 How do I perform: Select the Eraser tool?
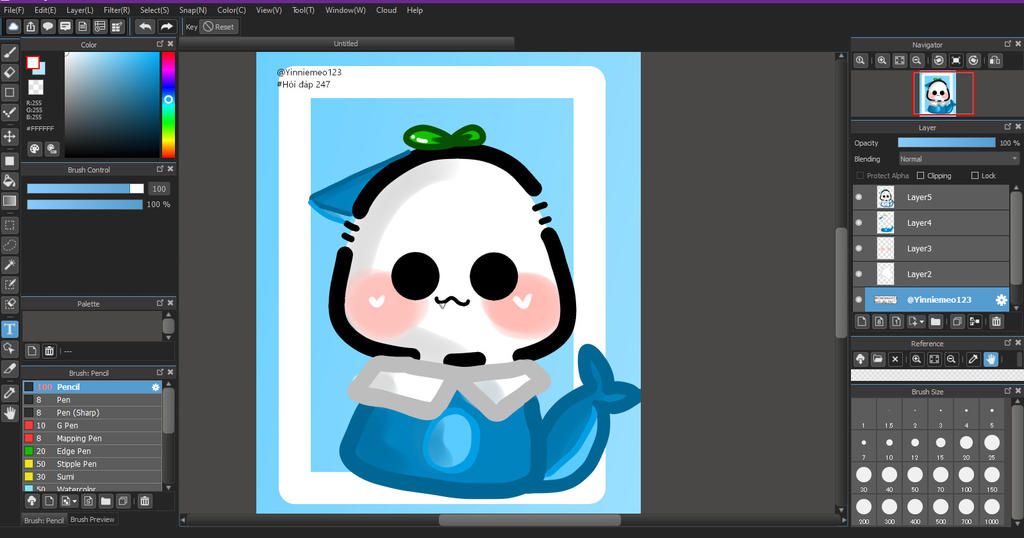coord(10,72)
